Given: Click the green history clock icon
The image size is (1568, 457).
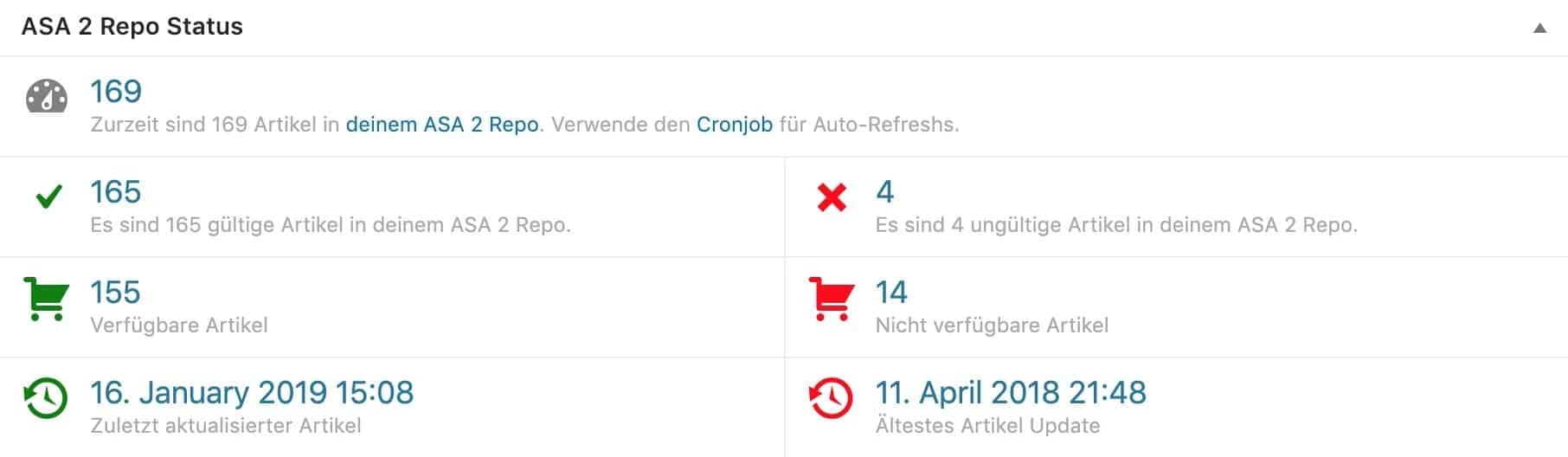Looking at the screenshot, I should point(46,399).
